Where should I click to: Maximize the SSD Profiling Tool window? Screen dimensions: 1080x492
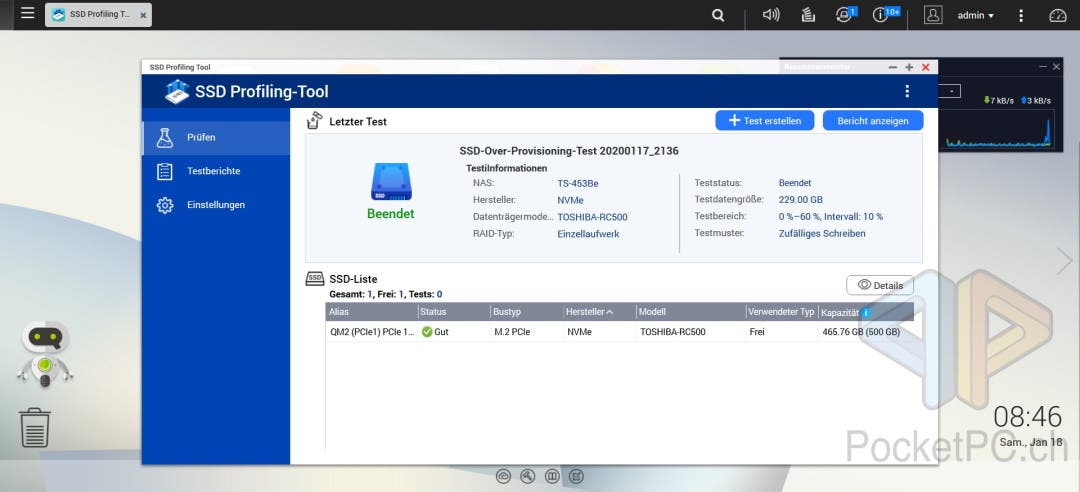909,67
